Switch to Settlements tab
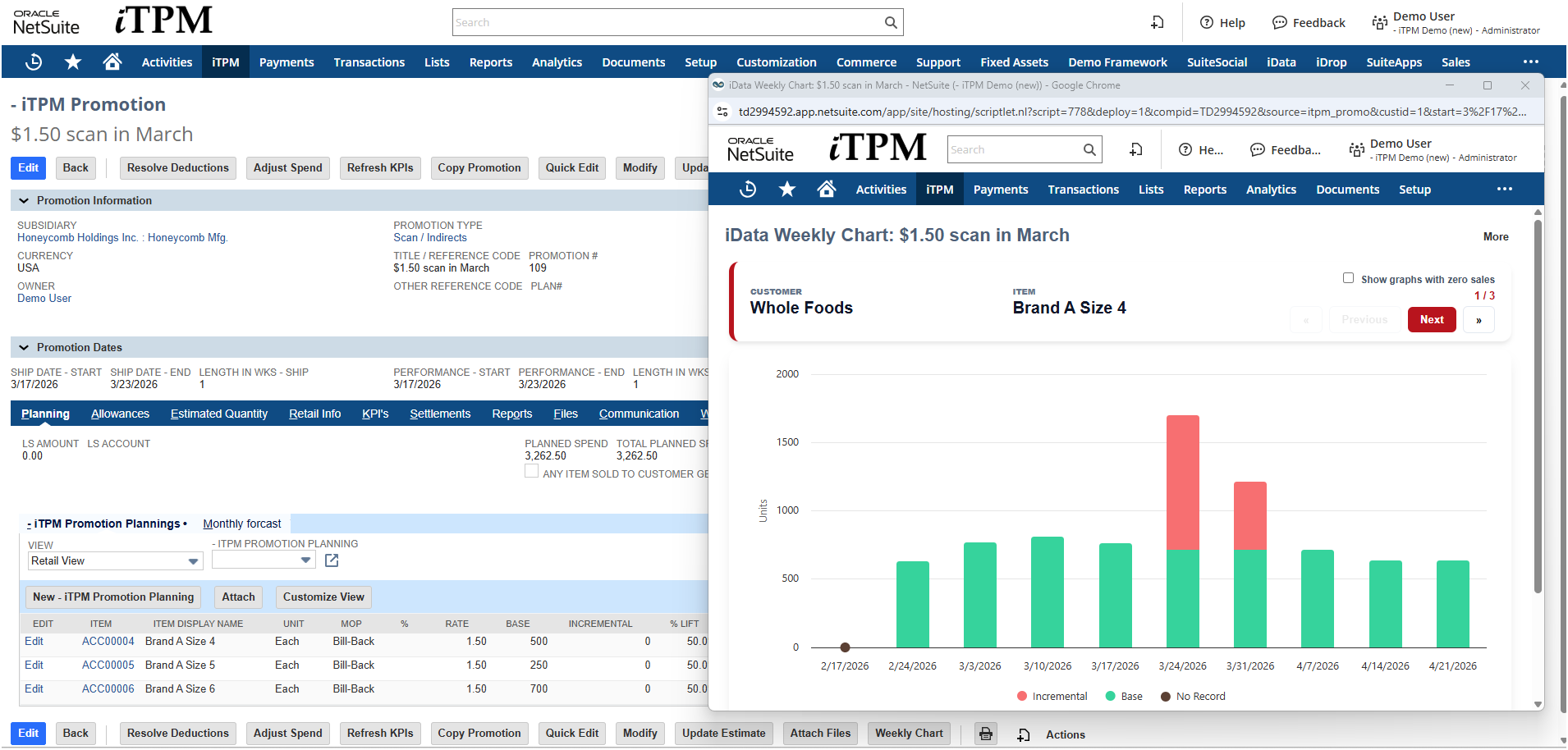Screen dimensions: 1568x750 [440, 414]
